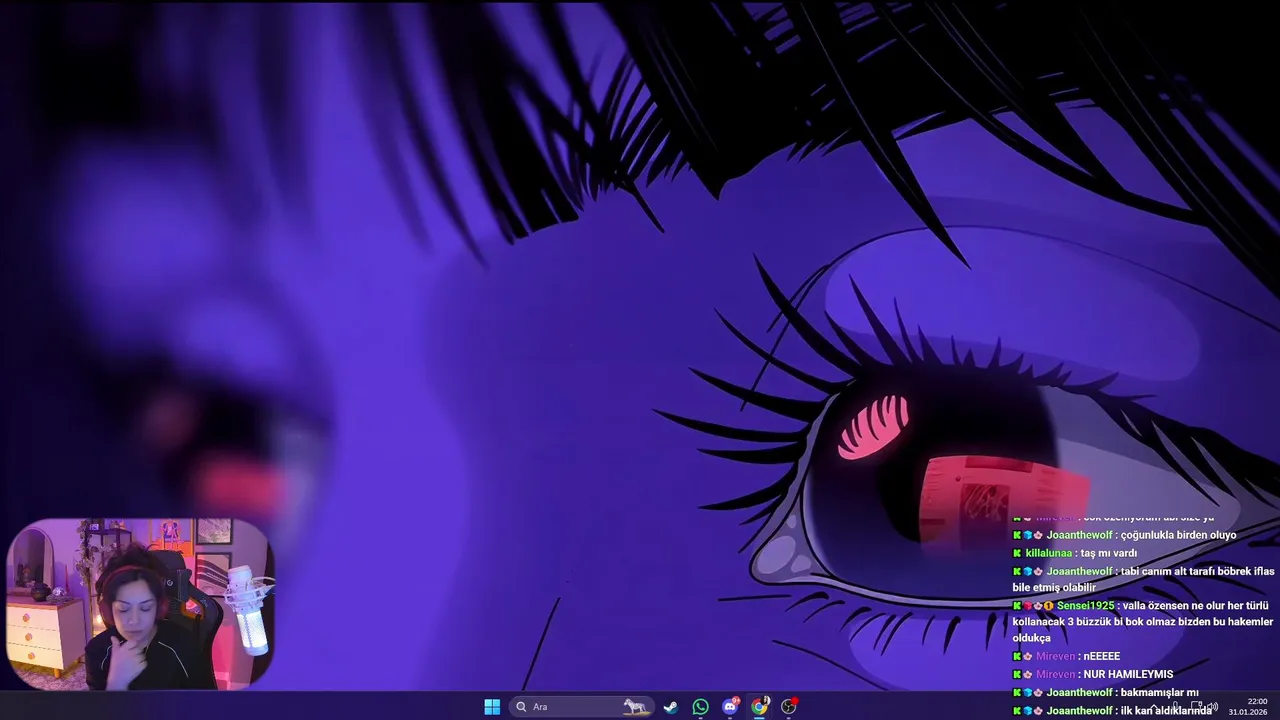
Task: Click the zebra search highlight icon
Action: tap(635, 707)
